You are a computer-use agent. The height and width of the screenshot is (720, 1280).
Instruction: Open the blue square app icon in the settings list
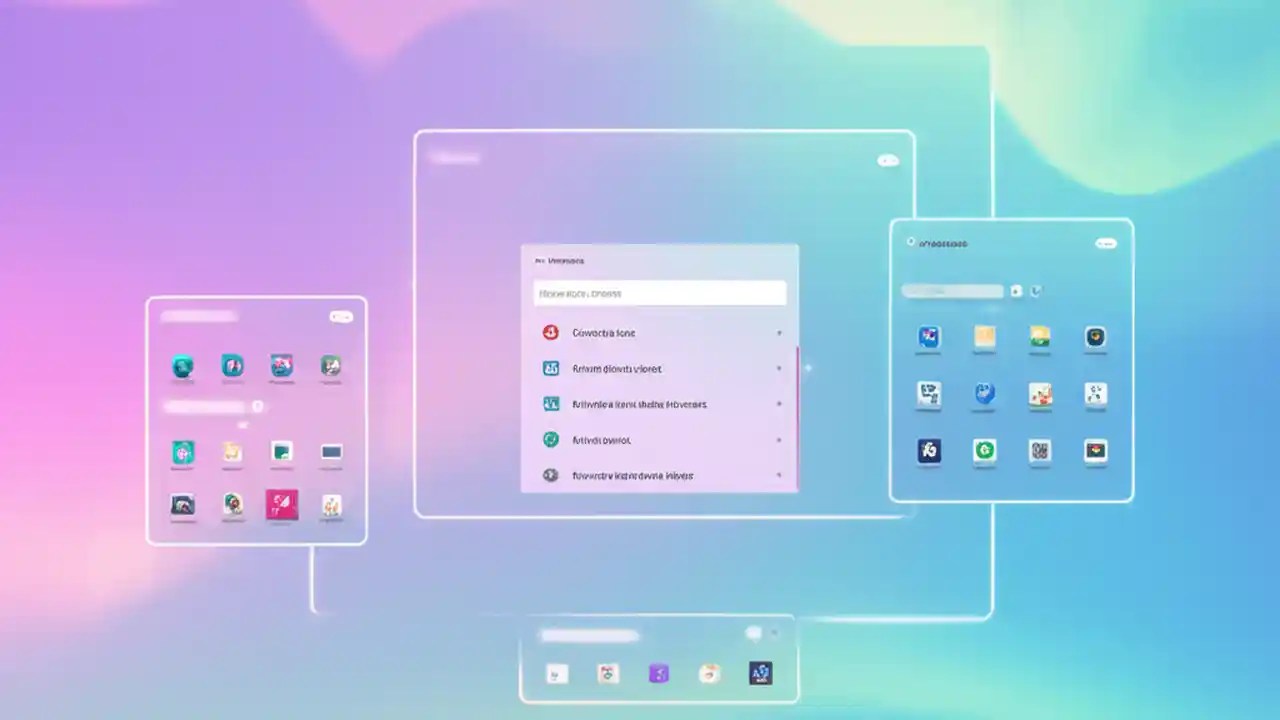click(x=549, y=368)
